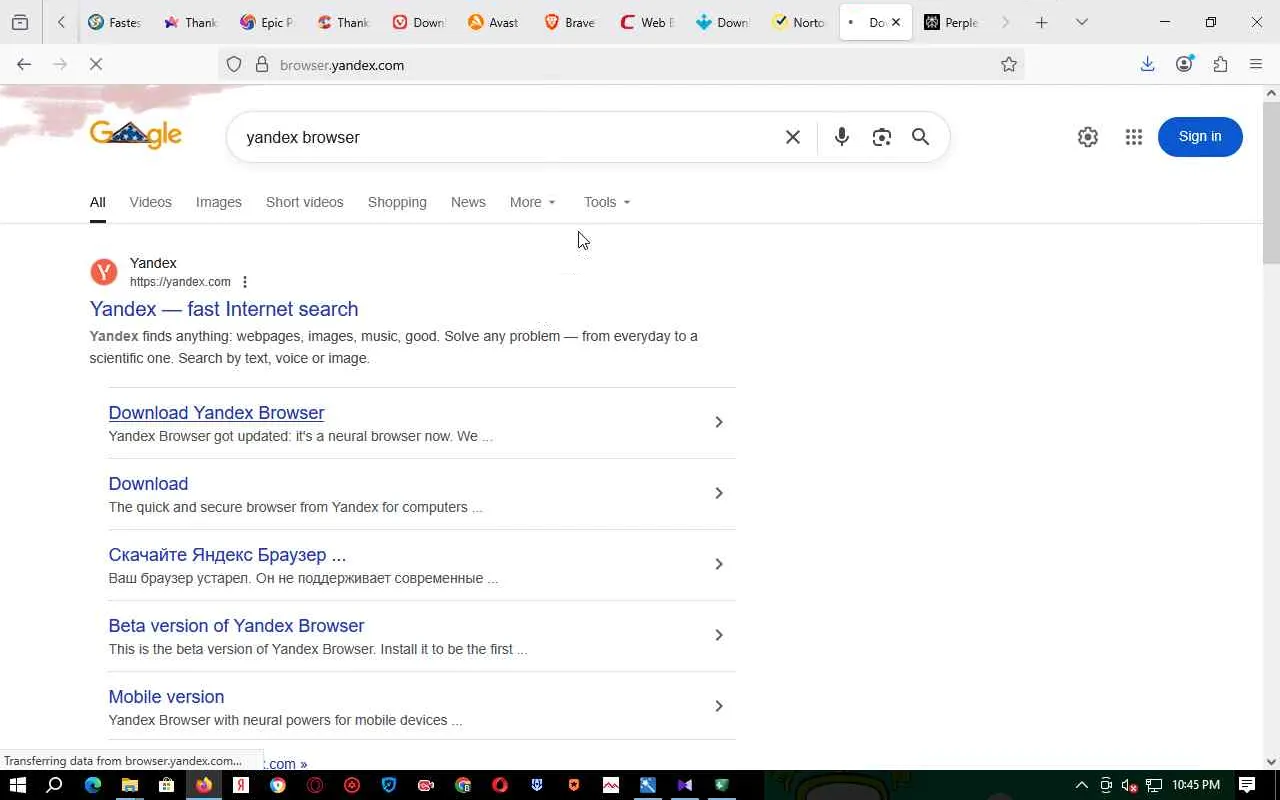Expand the search Tools menu
Image resolution: width=1280 pixels, height=800 pixels.
pos(607,202)
